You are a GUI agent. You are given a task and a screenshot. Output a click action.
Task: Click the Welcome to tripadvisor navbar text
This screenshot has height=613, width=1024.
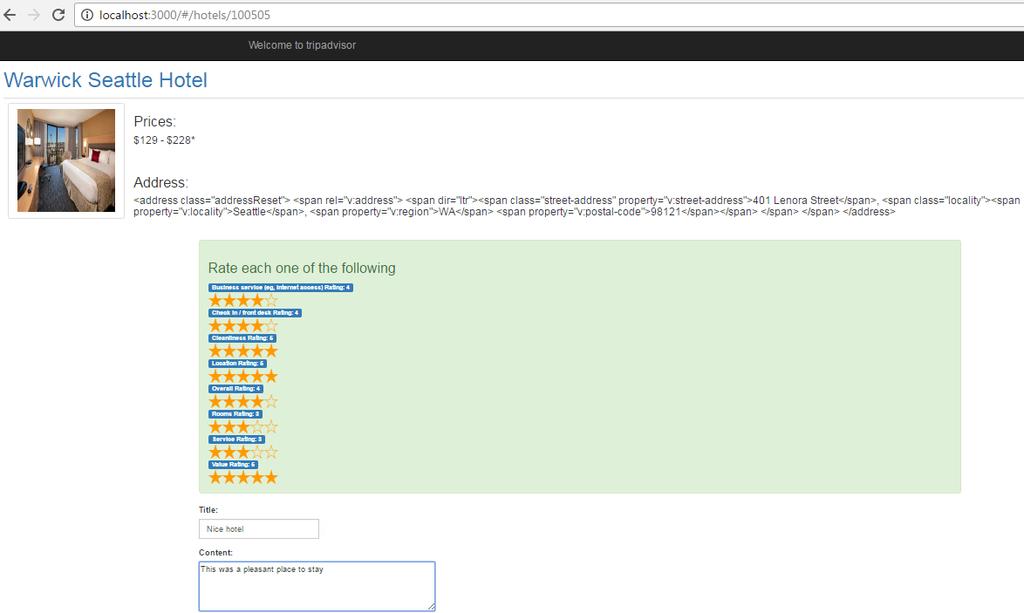click(302, 45)
